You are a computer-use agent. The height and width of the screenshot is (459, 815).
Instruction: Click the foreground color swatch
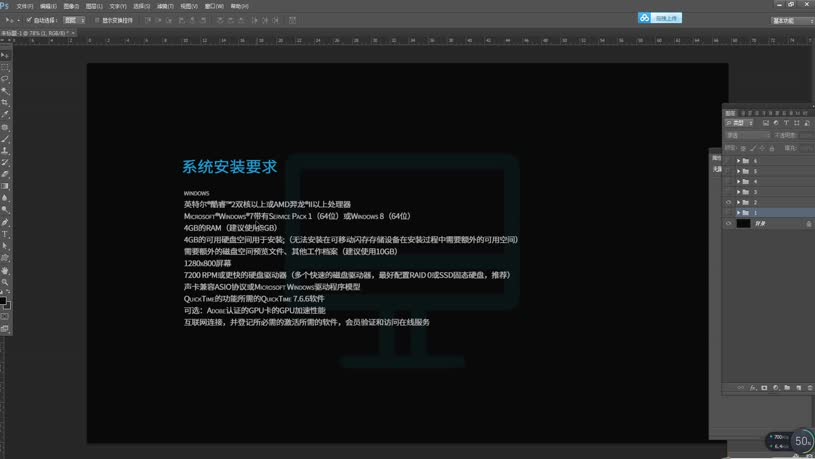(x=3, y=300)
